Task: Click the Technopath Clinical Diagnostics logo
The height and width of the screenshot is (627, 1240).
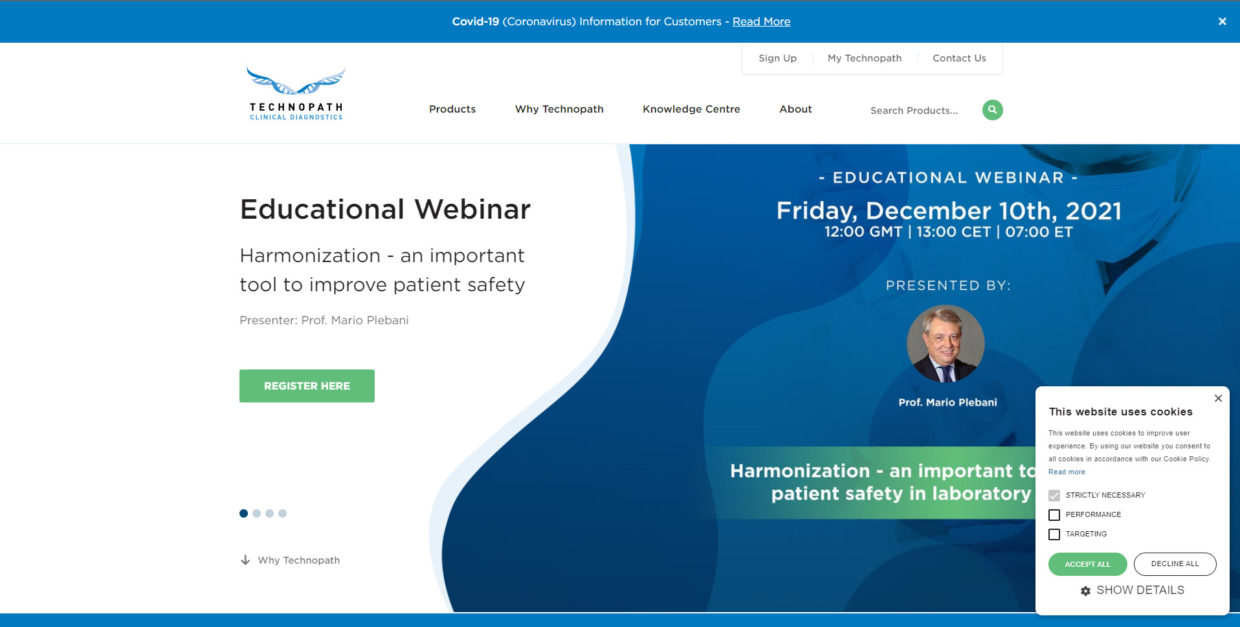Action: point(296,94)
